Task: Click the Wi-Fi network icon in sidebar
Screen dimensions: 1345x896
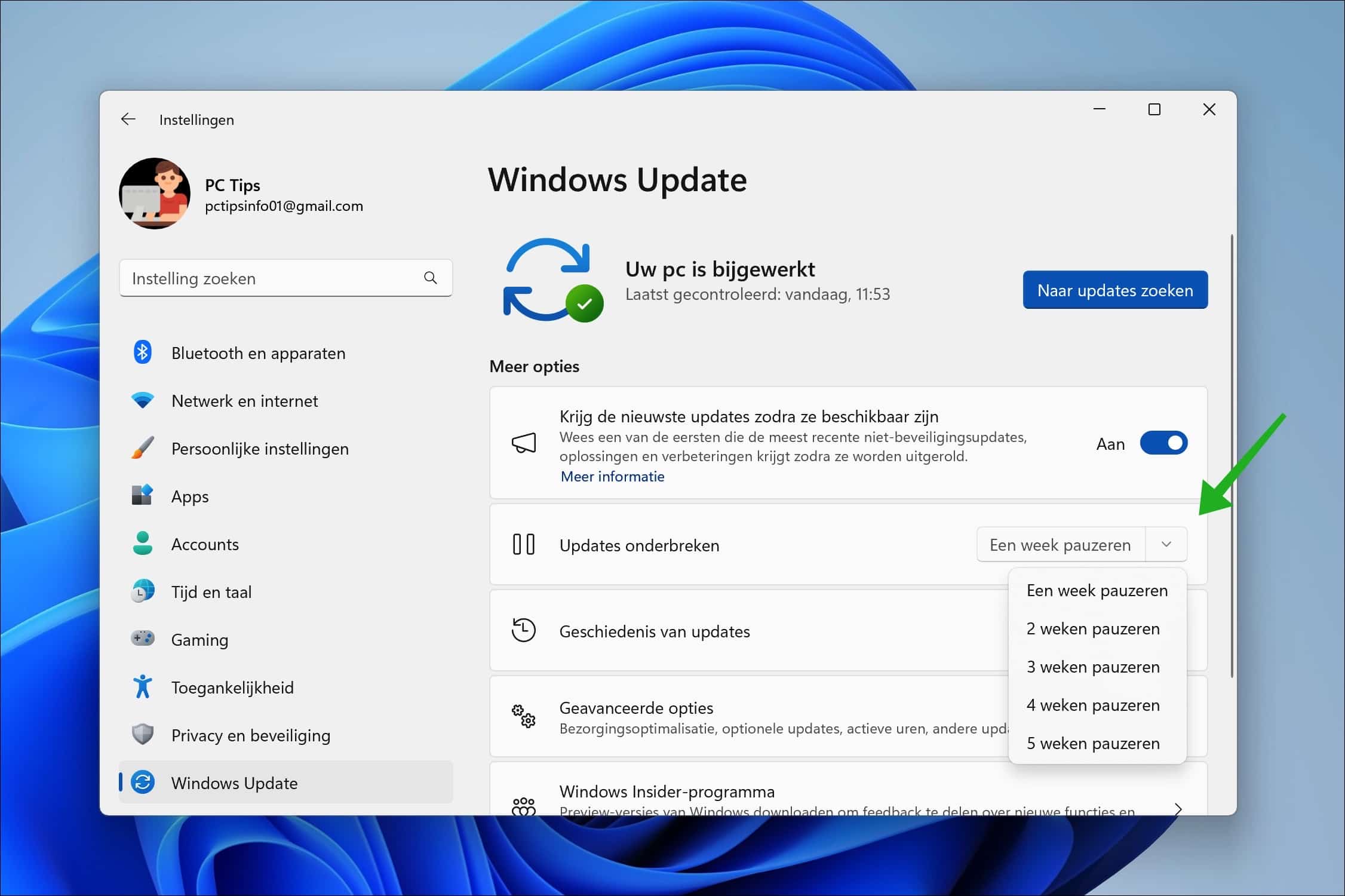Action: point(142,400)
